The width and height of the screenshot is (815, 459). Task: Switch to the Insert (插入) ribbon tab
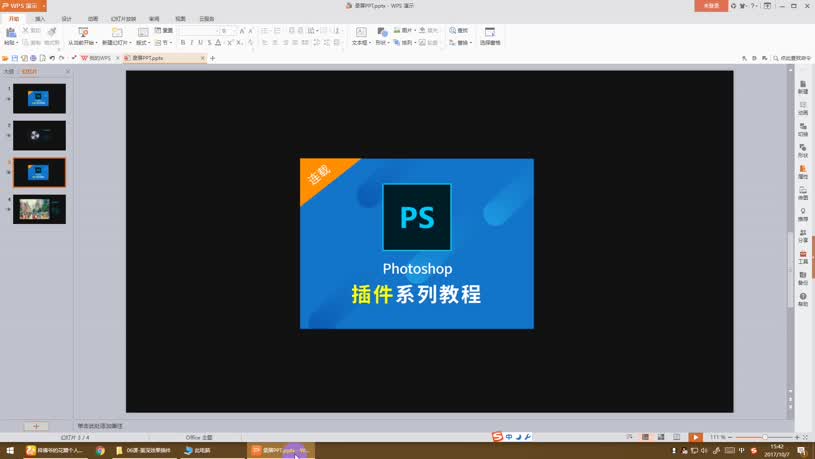[40, 19]
